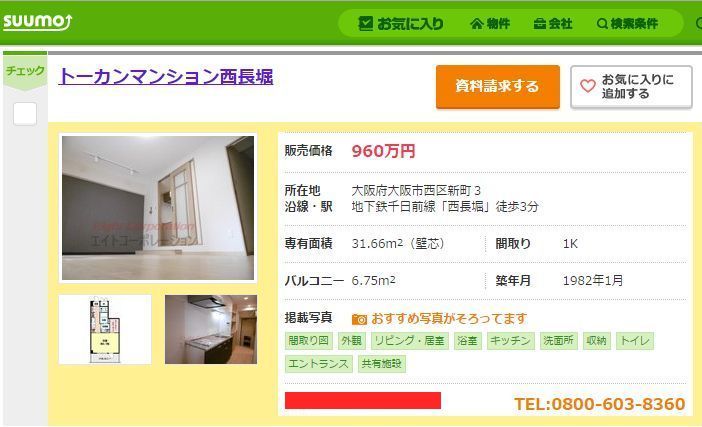
Task: Open the 物件 house icon tab
Action: click(490, 23)
